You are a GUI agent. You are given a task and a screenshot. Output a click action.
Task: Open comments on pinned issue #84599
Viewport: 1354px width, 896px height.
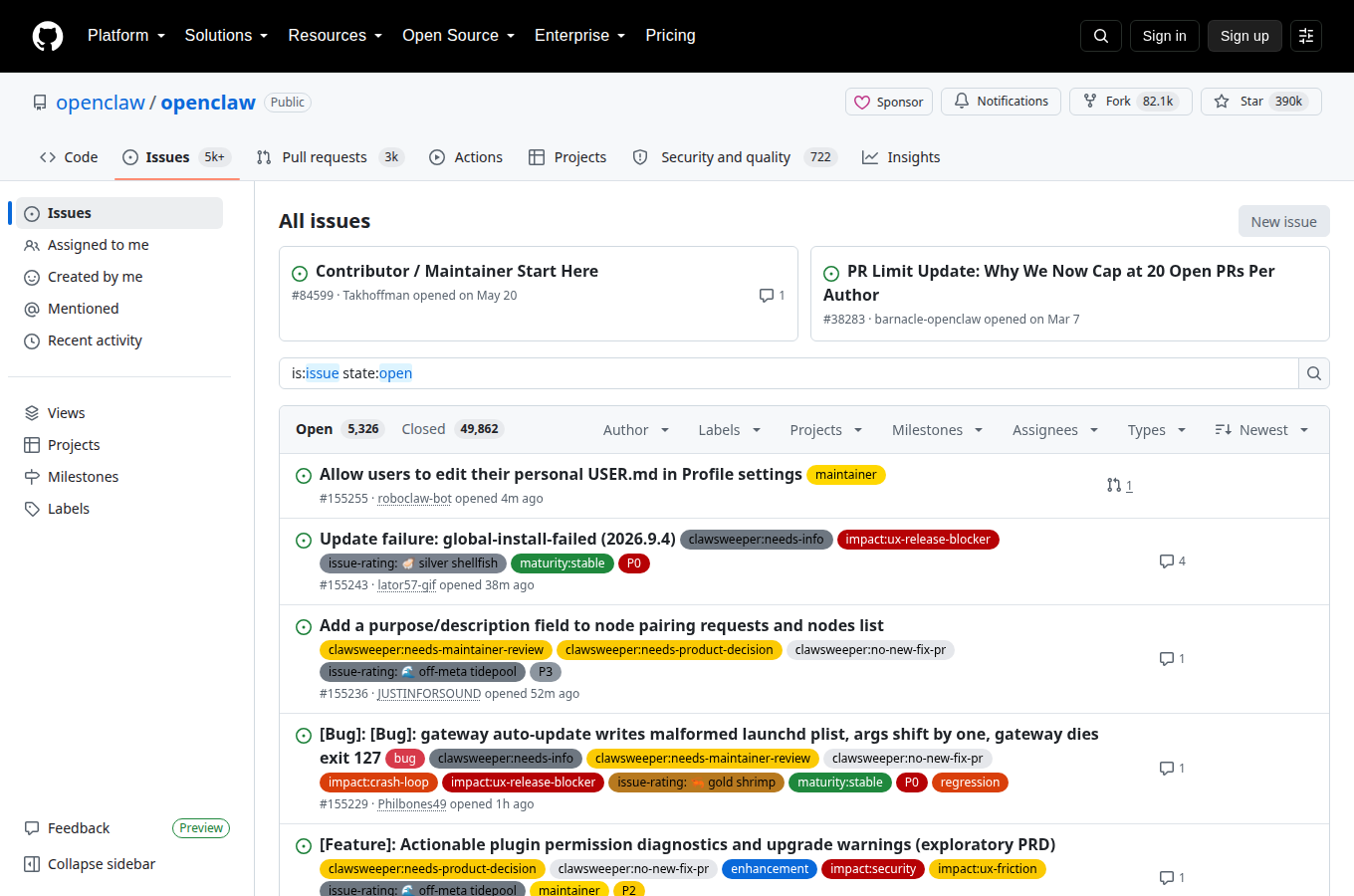tap(773, 296)
